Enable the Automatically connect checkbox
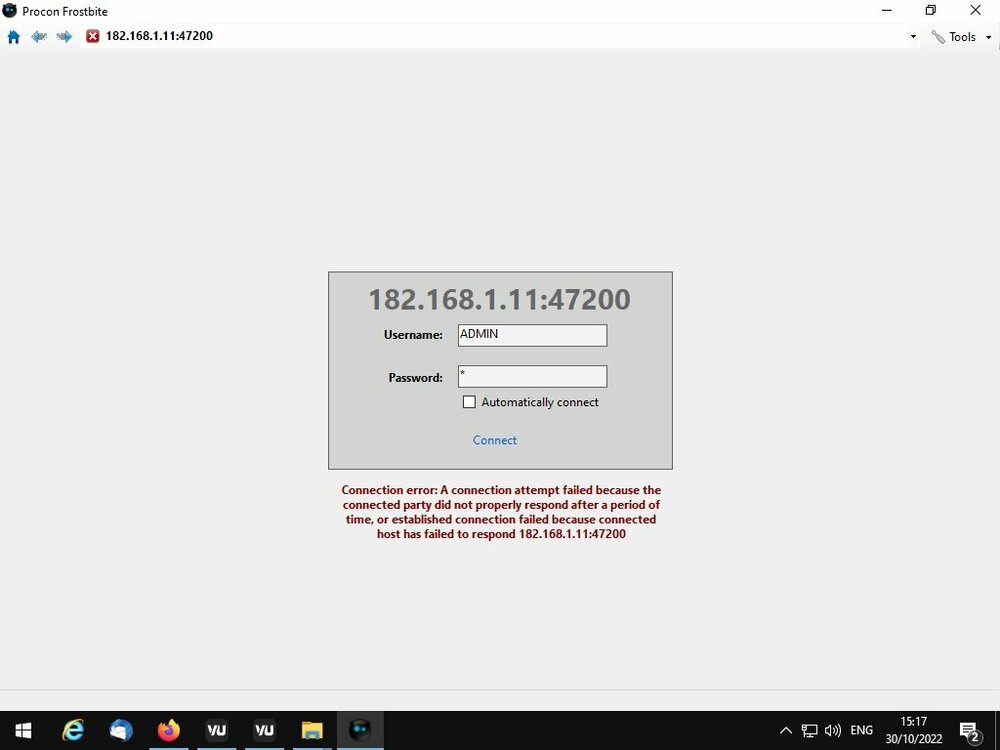Viewport: 1000px width, 750px height. tap(469, 401)
